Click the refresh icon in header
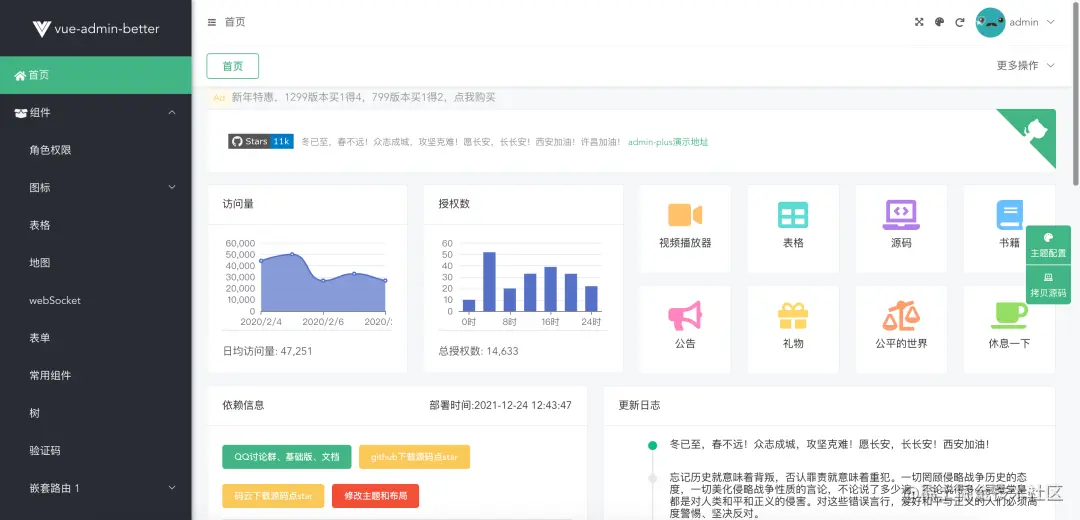 click(x=959, y=22)
